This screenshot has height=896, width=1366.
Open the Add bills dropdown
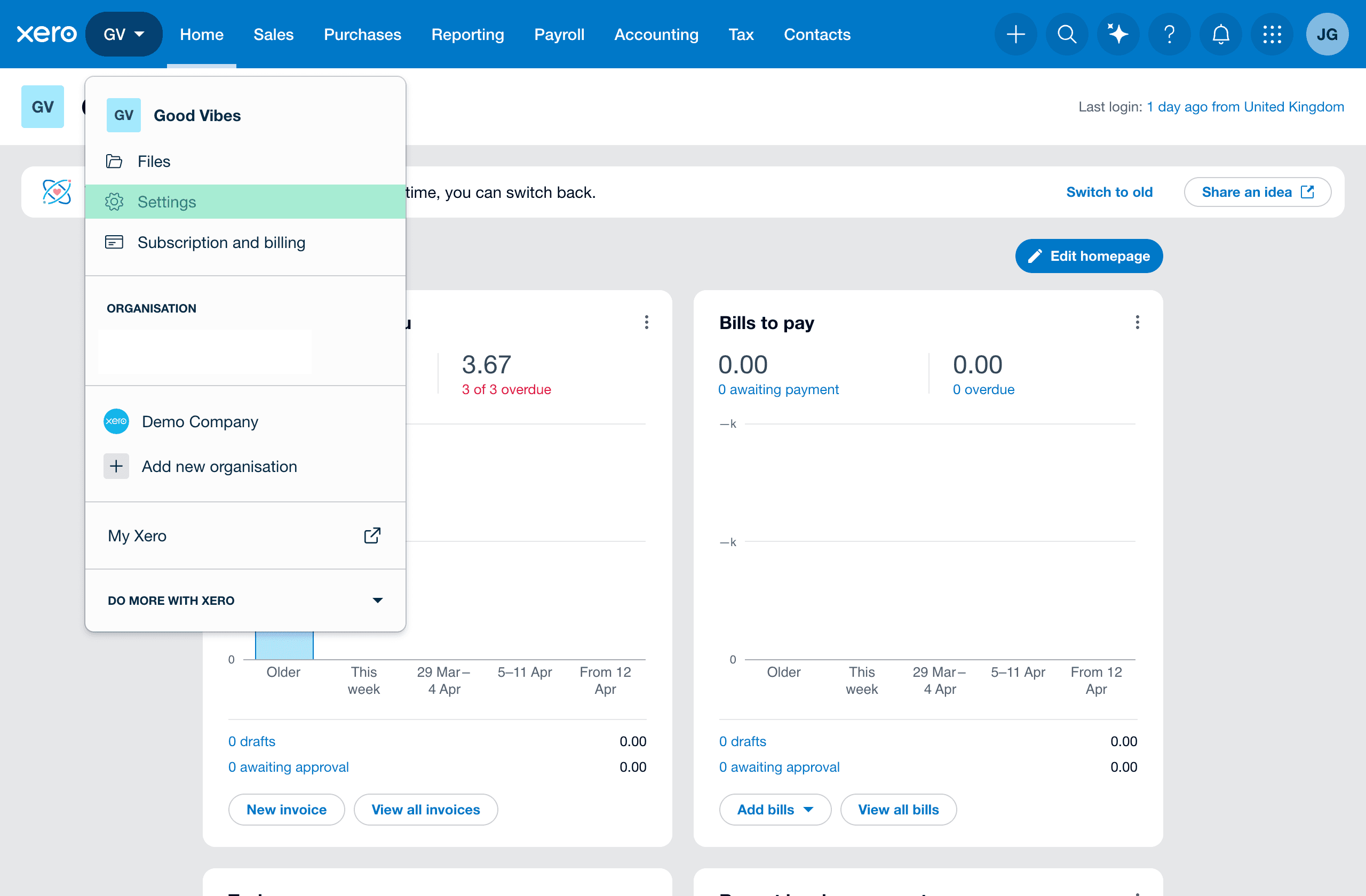pos(775,810)
